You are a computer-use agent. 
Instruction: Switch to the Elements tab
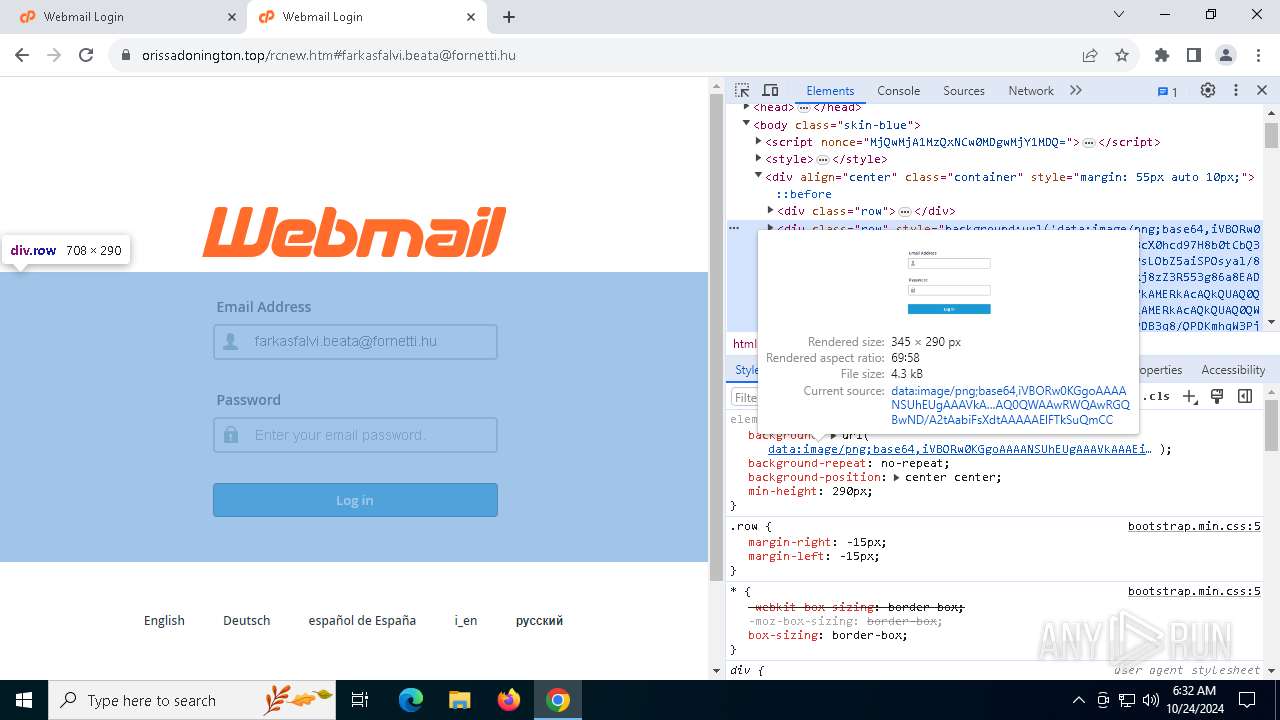[830, 91]
